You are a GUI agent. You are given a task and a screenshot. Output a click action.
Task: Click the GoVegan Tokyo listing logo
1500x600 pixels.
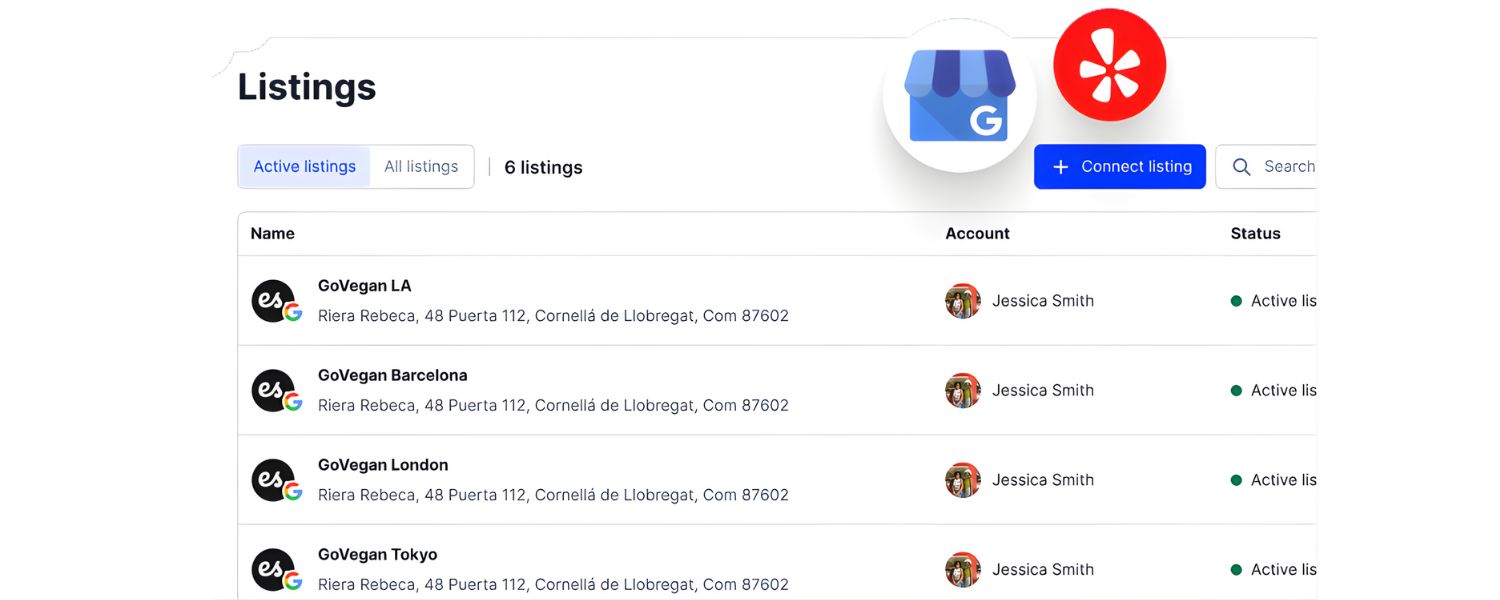[274, 570]
